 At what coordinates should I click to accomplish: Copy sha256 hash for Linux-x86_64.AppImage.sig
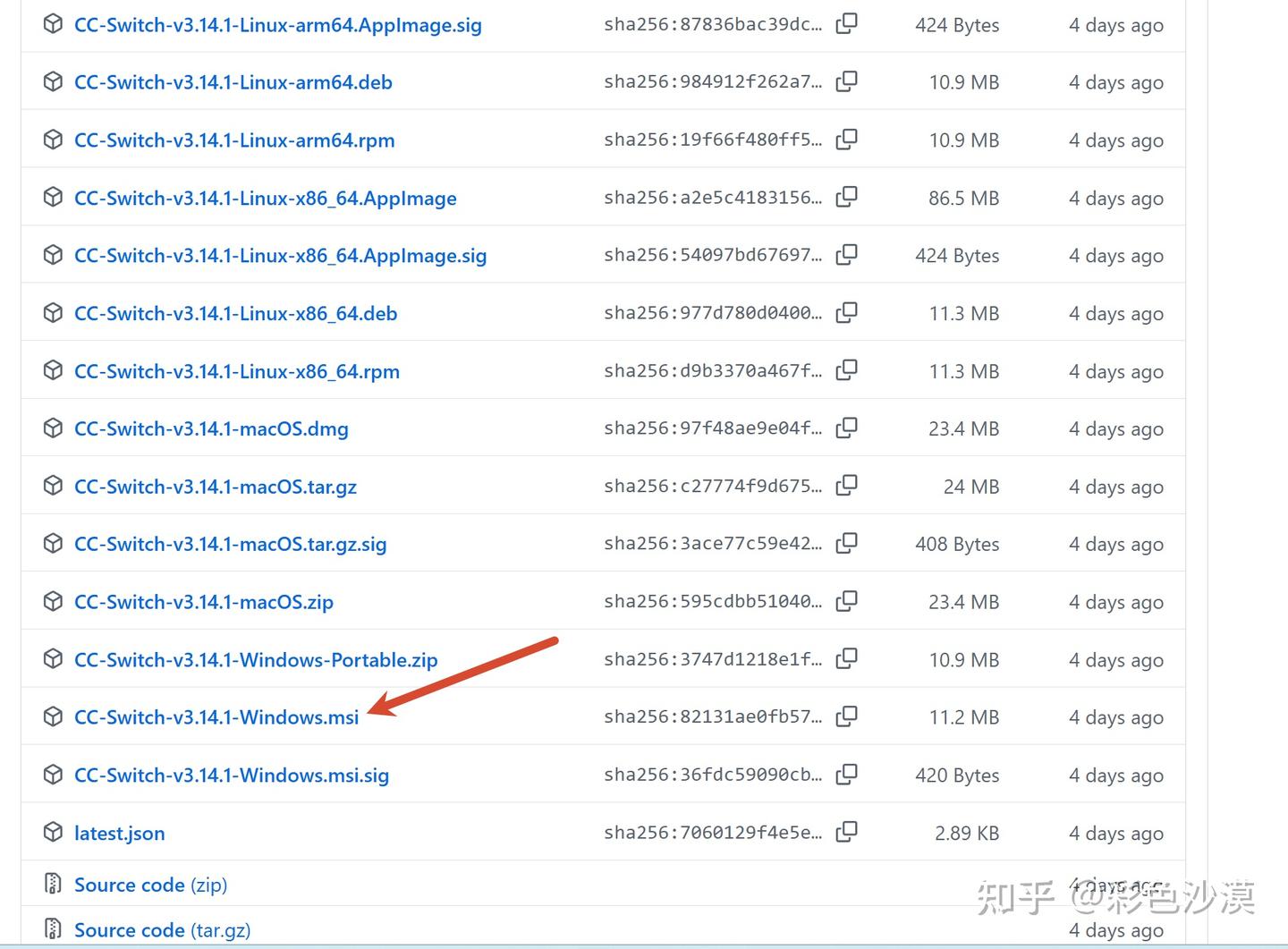[x=846, y=255]
